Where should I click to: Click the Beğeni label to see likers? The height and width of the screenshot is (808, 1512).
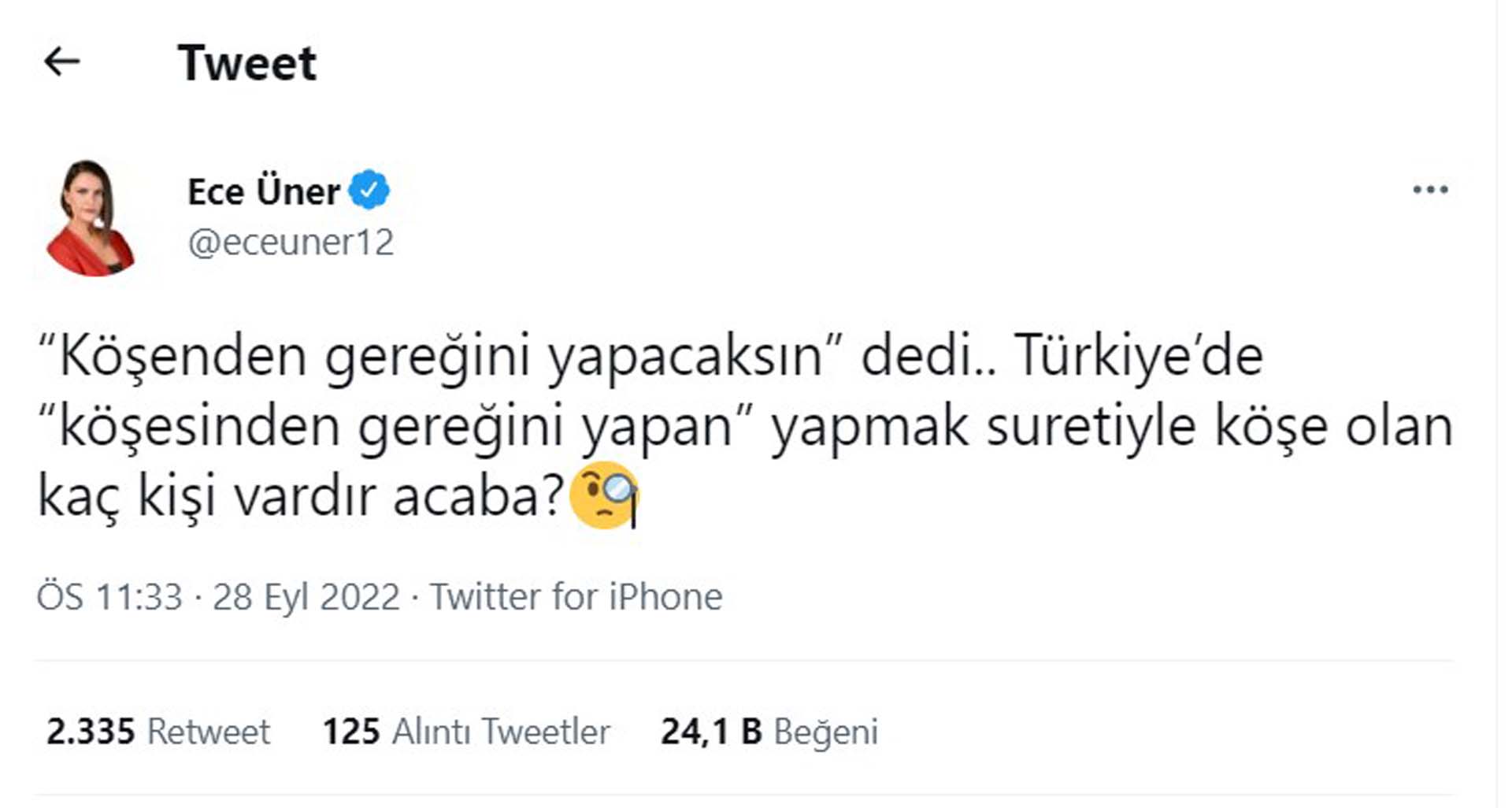click(x=825, y=732)
